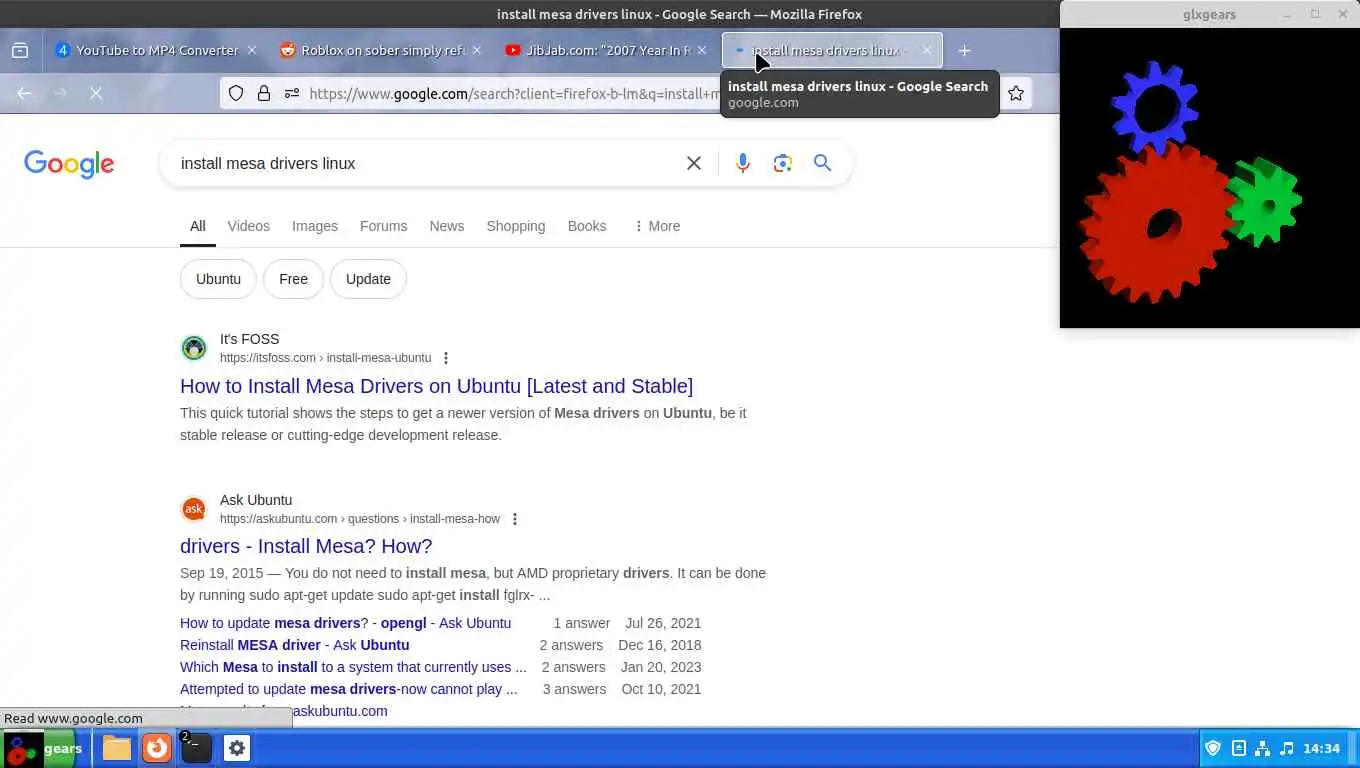Open music note tray icon
The width and height of the screenshot is (1360, 768).
point(1287,748)
